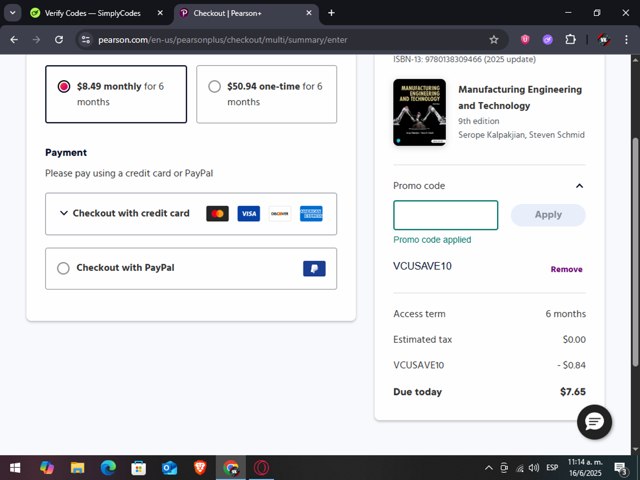Viewport: 640px width, 480px height.
Task: Click the Chrome taskbar icon
Action: (231, 468)
